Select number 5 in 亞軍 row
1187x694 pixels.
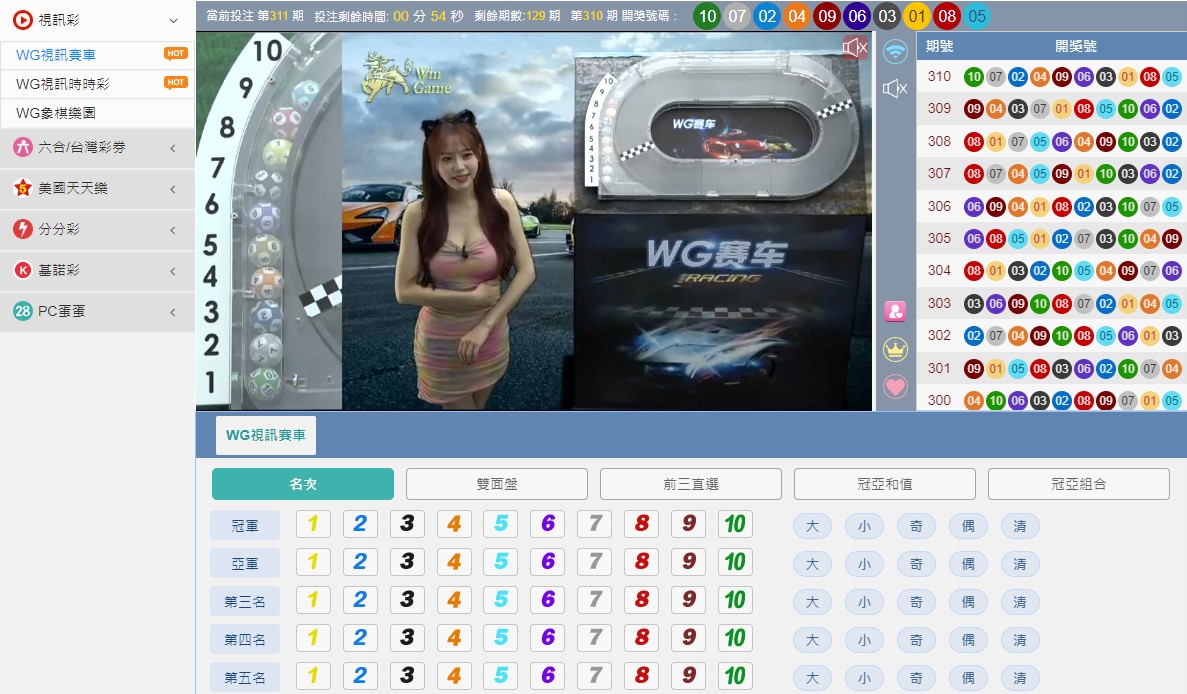500,562
